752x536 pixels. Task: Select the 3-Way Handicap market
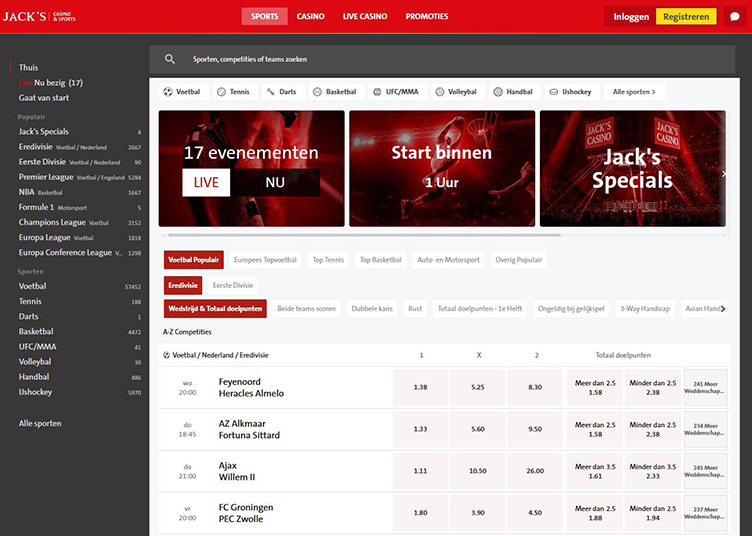(x=645, y=309)
